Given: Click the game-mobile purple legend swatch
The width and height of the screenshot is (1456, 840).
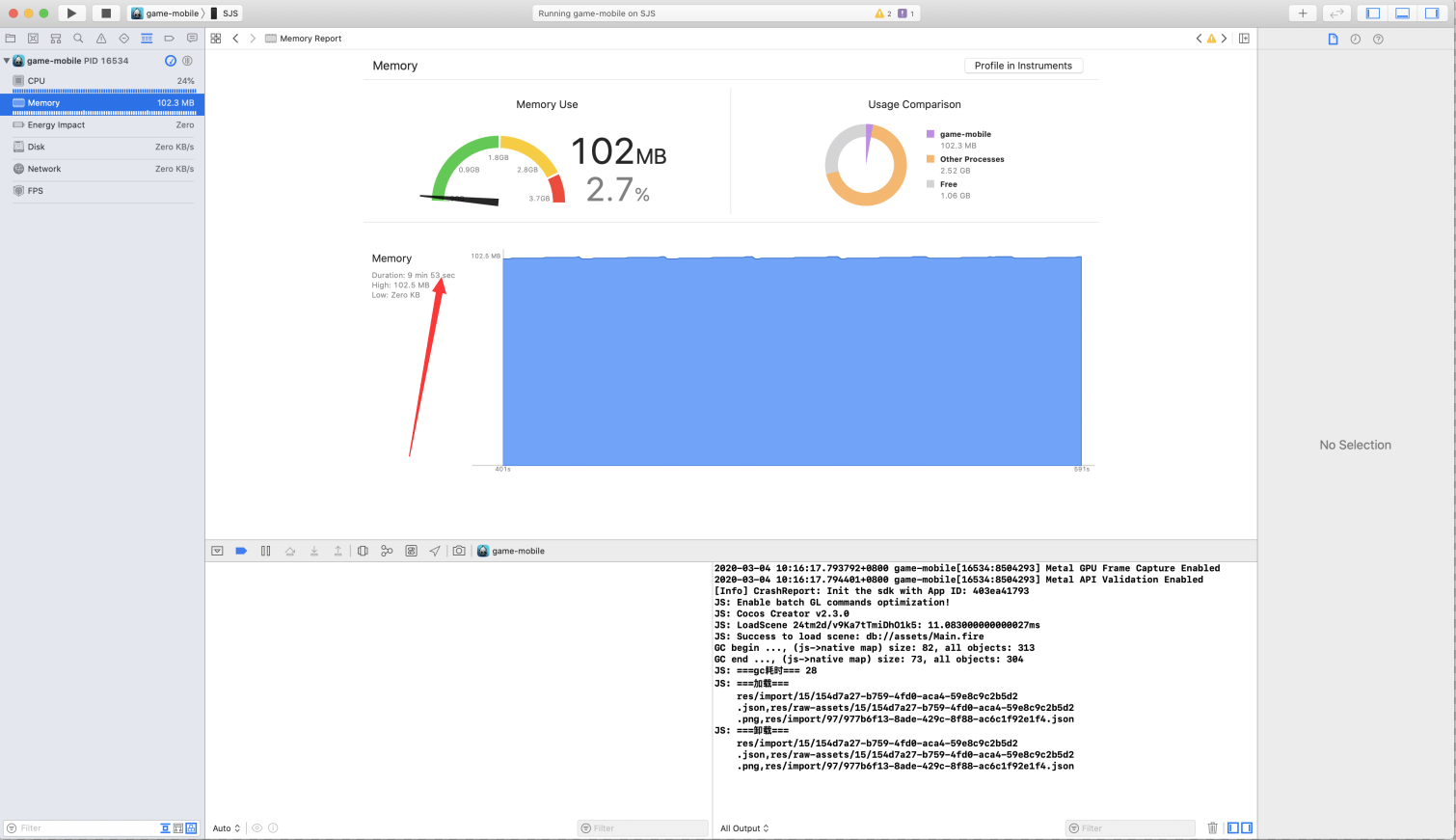Looking at the screenshot, I should pyautogui.click(x=930, y=134).
